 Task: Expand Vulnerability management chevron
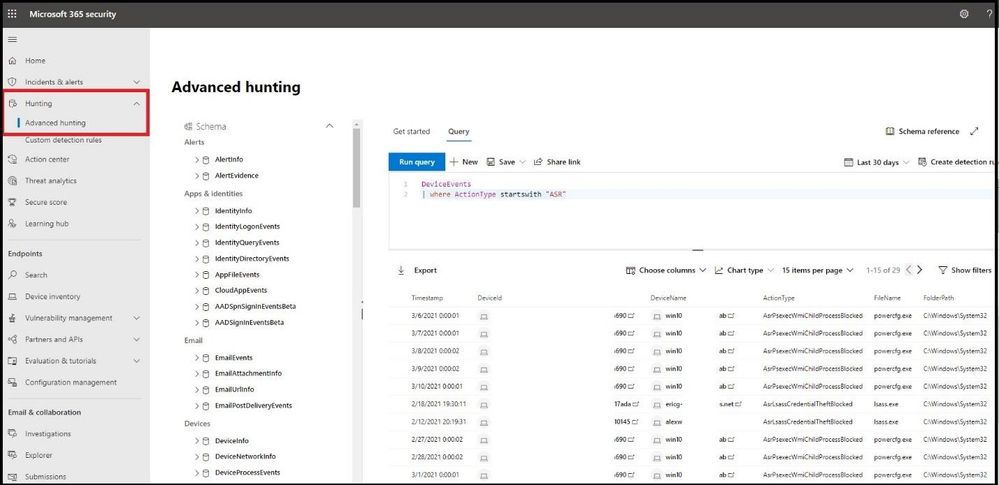136,318
